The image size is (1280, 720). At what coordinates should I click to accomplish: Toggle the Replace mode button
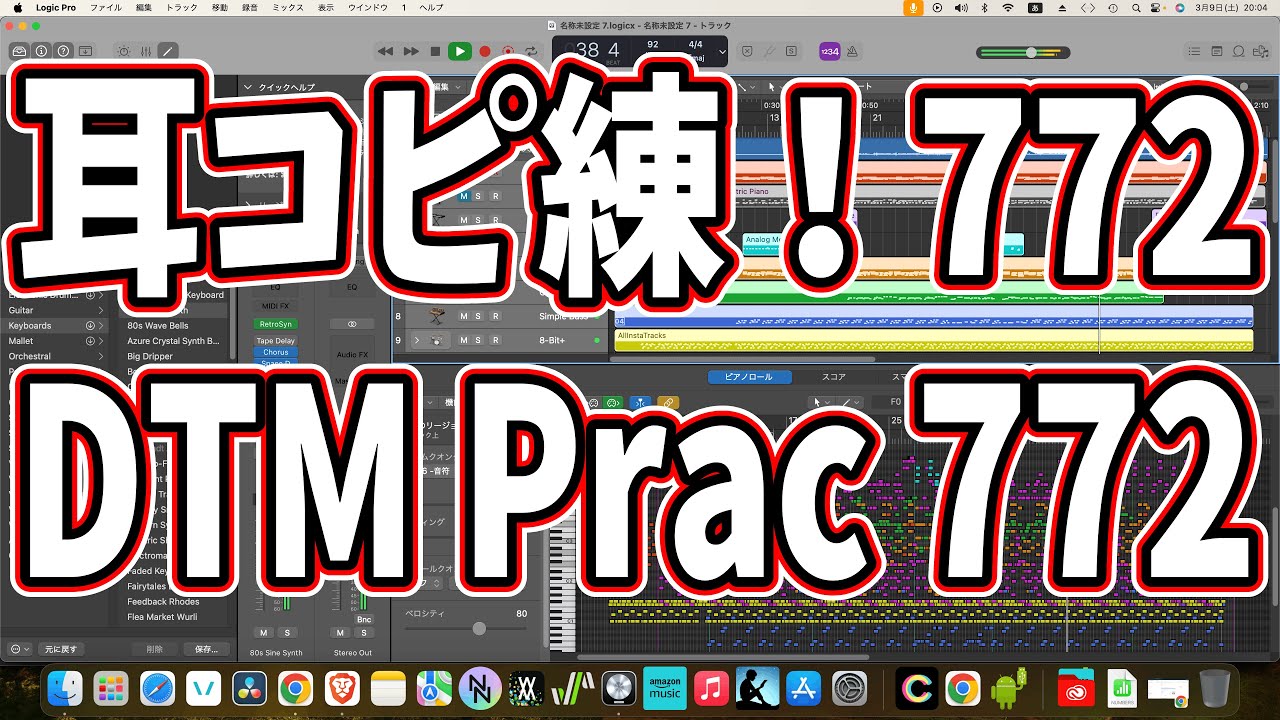point(747,51)
